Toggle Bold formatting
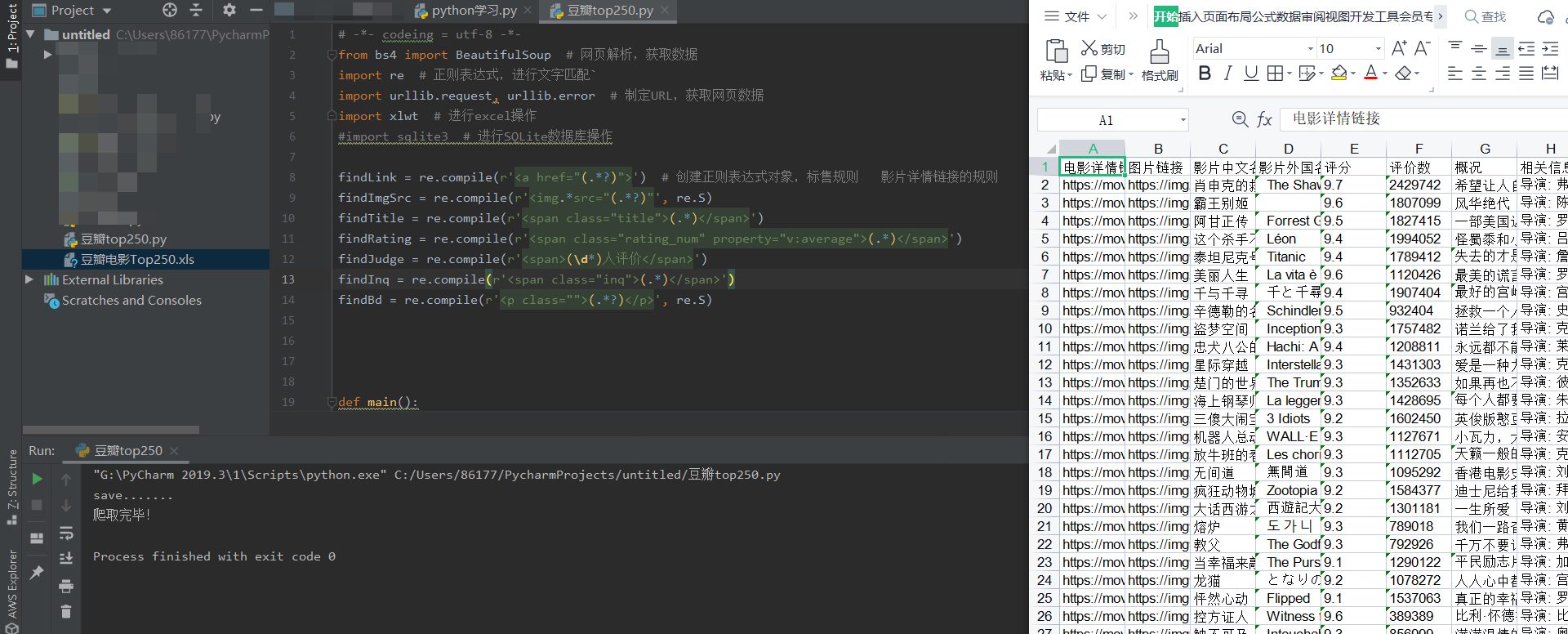The image size is (1568, 634). point(1205,74)
